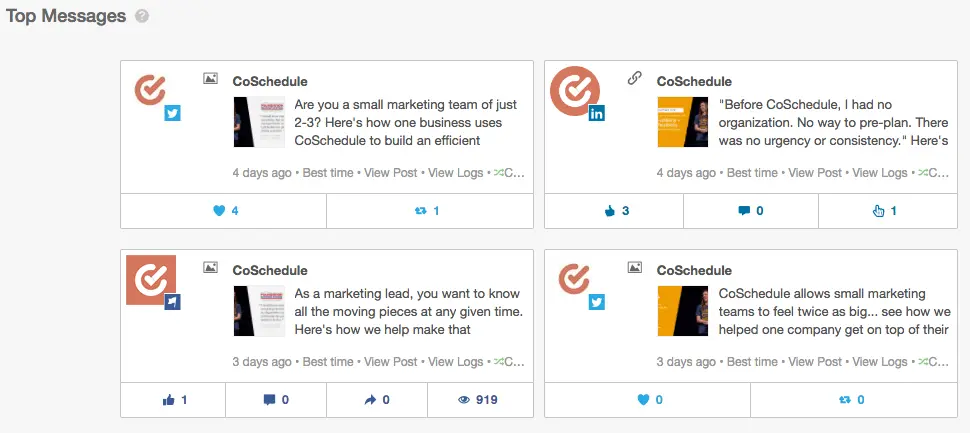The image size is (970, 433).
Task: Click the Facebook like thumbs-up count
Action: pos(175,400)
